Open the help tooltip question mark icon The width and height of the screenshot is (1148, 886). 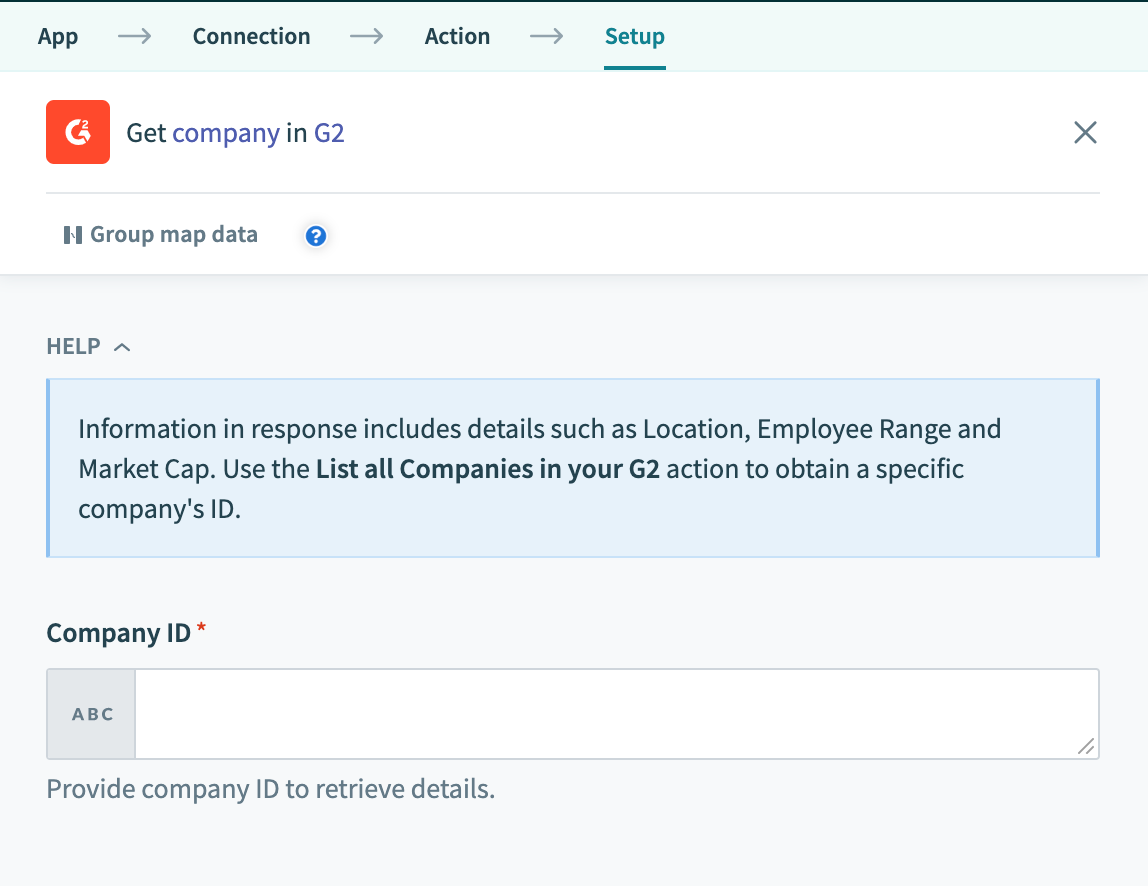[315, 235]
